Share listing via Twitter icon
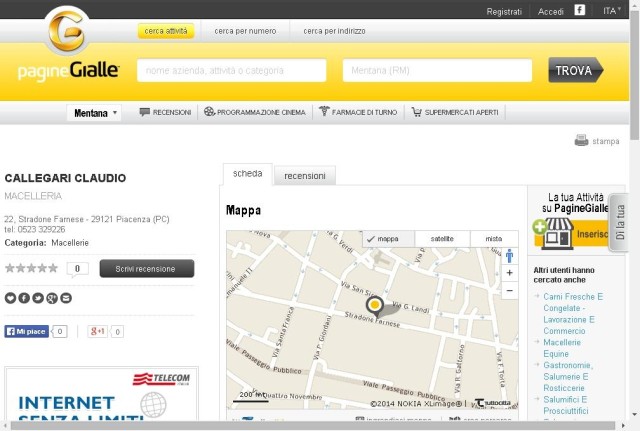 (38, 298)
